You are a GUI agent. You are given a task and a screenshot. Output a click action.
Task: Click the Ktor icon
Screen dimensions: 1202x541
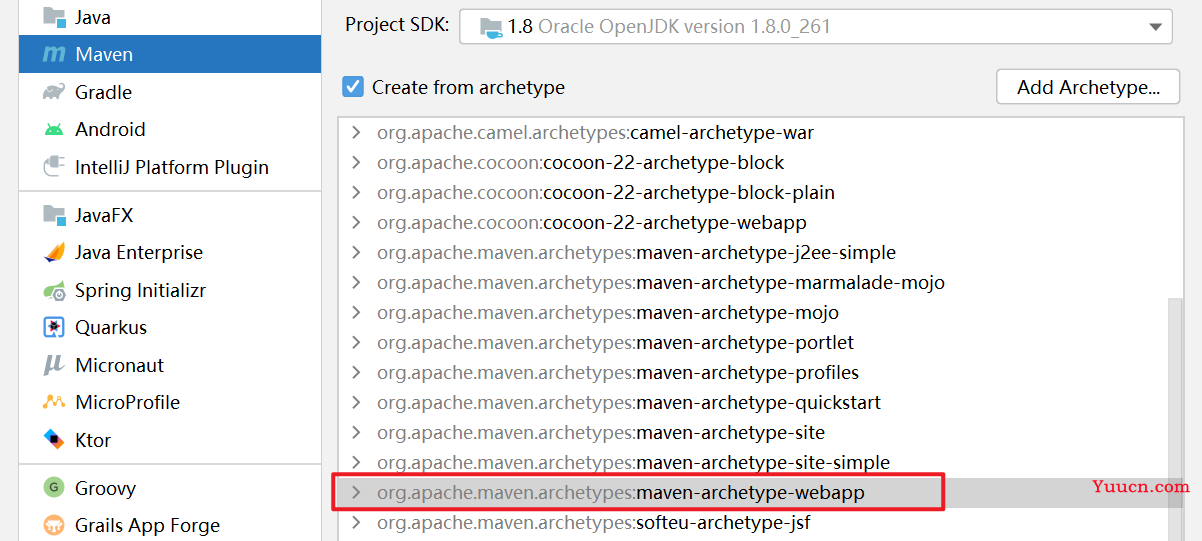[x=54, y=440]
